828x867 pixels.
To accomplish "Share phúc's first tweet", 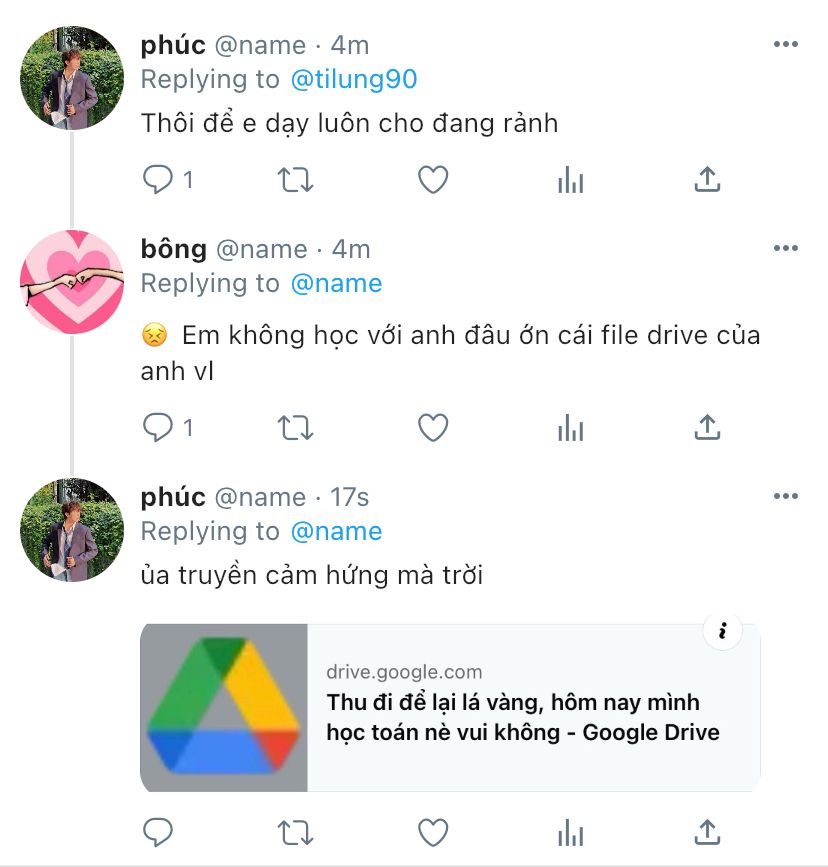I will click(x=707, y=180).
